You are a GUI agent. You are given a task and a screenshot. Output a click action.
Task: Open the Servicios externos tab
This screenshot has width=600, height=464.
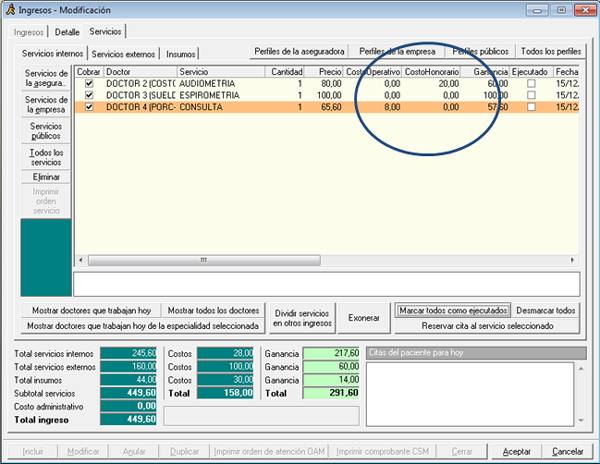[125, 53]
